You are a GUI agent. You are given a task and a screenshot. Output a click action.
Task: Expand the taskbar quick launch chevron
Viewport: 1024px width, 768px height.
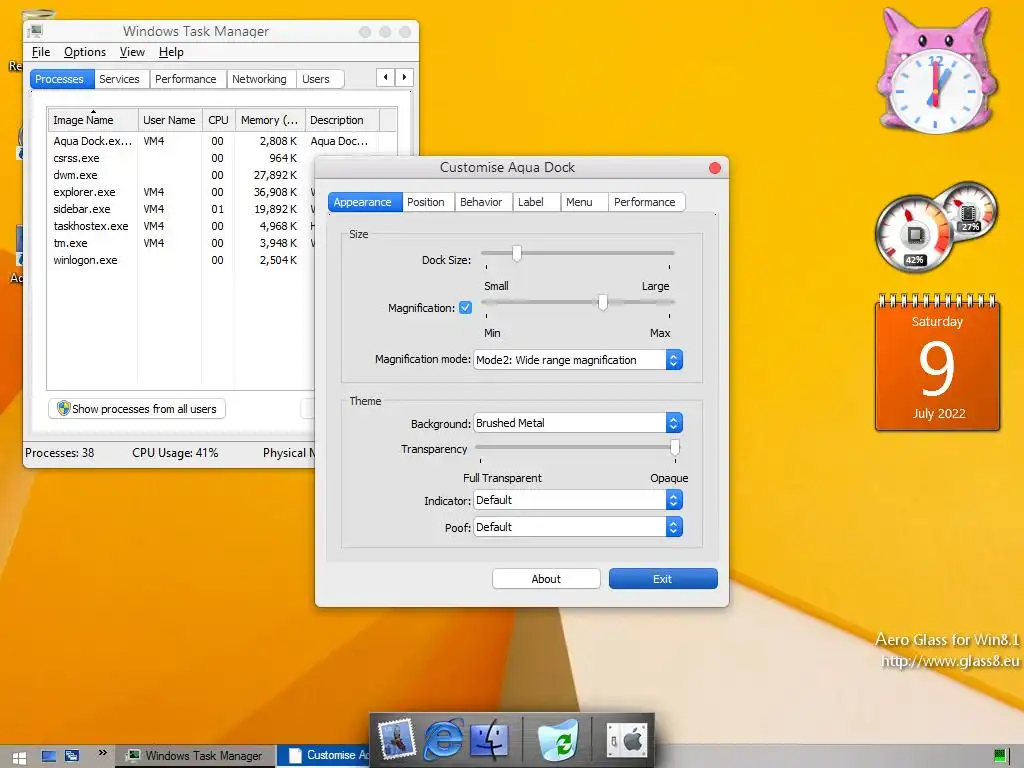(x=102, y=752)
